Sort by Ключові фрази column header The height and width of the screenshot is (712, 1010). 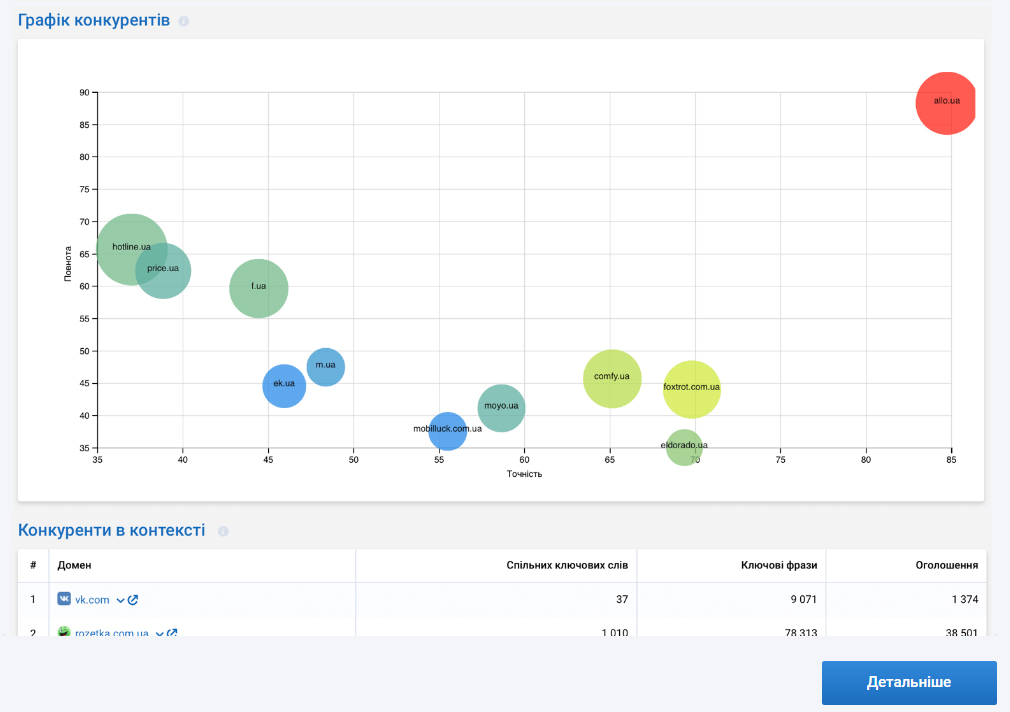(x=779, y=565)
